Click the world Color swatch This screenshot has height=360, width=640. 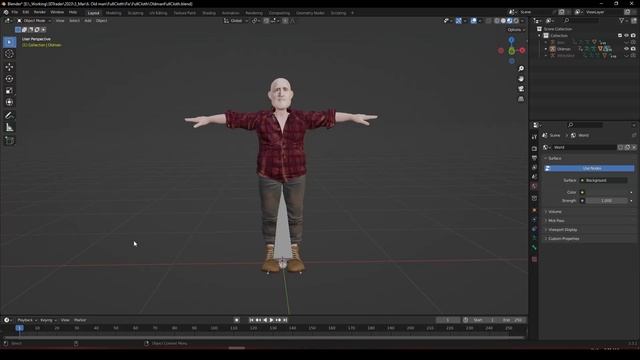(x=607, y=192)
